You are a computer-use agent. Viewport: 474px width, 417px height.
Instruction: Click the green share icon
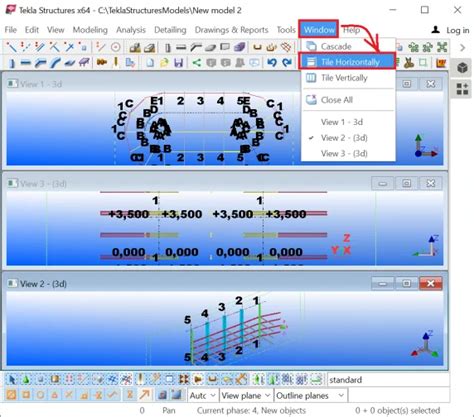tap(197, 62)
